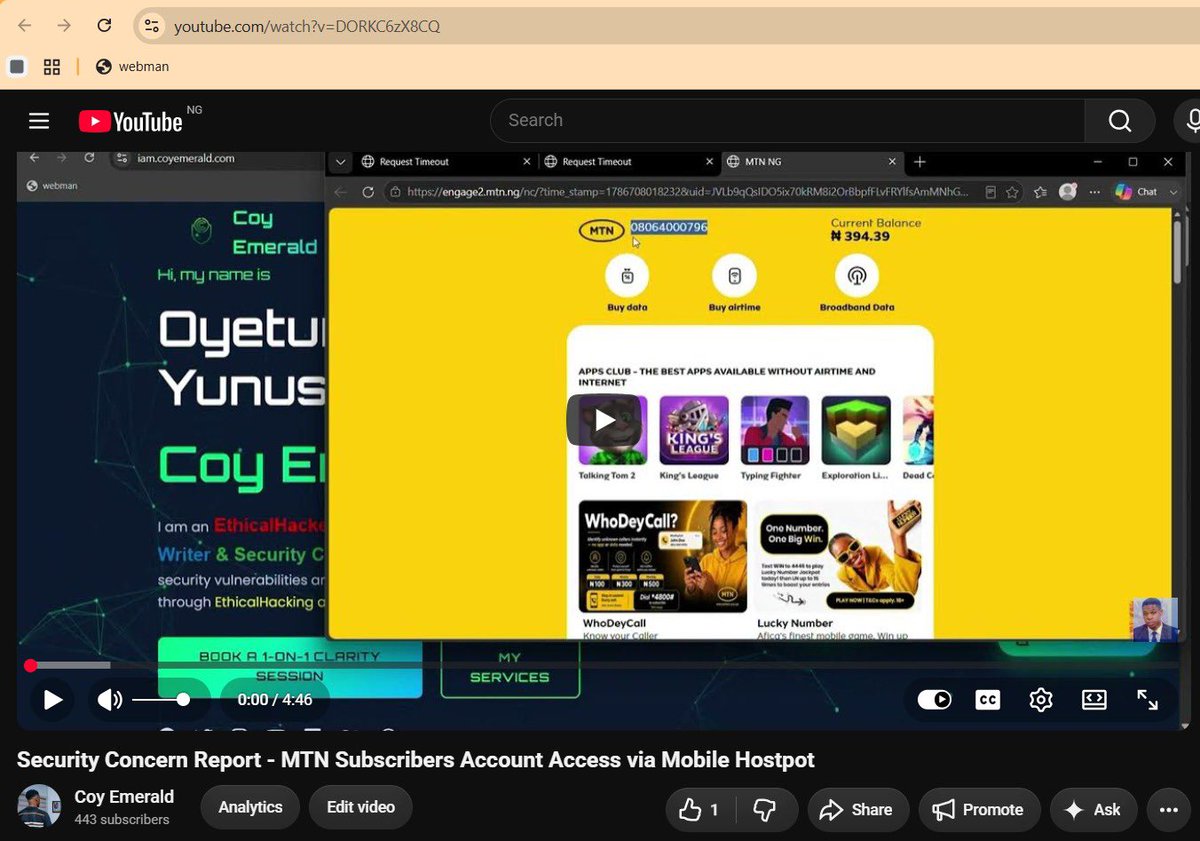
Task: Focus the YouTube Search box
Action: (x=787, y=120)
